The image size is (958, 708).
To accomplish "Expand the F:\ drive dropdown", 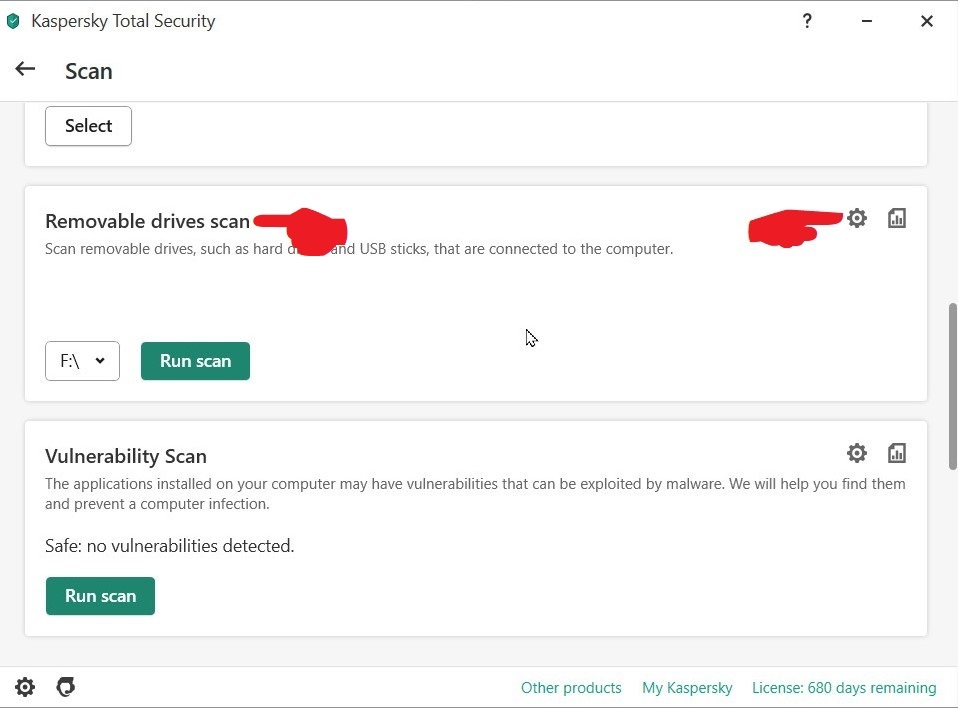I will [x=82, y=361].
